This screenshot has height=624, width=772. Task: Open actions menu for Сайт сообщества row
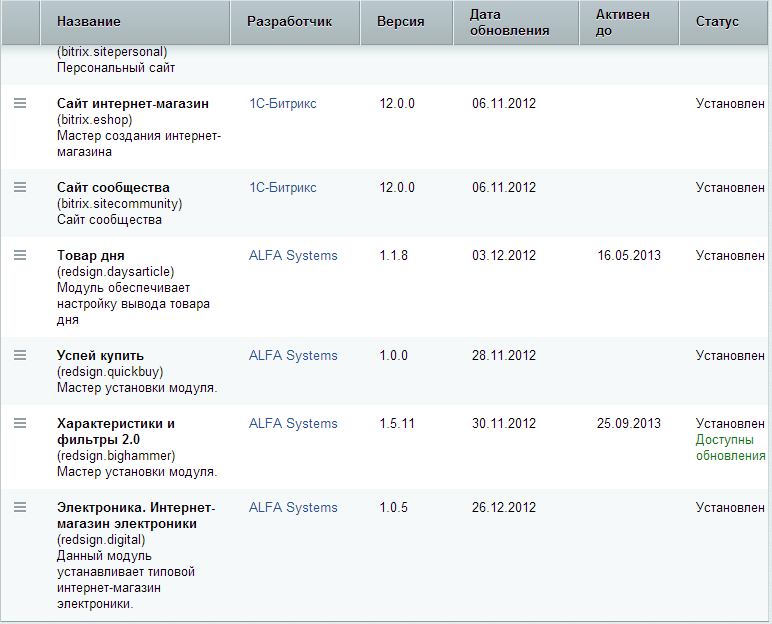pyautogui.click(x=20, y=187)
